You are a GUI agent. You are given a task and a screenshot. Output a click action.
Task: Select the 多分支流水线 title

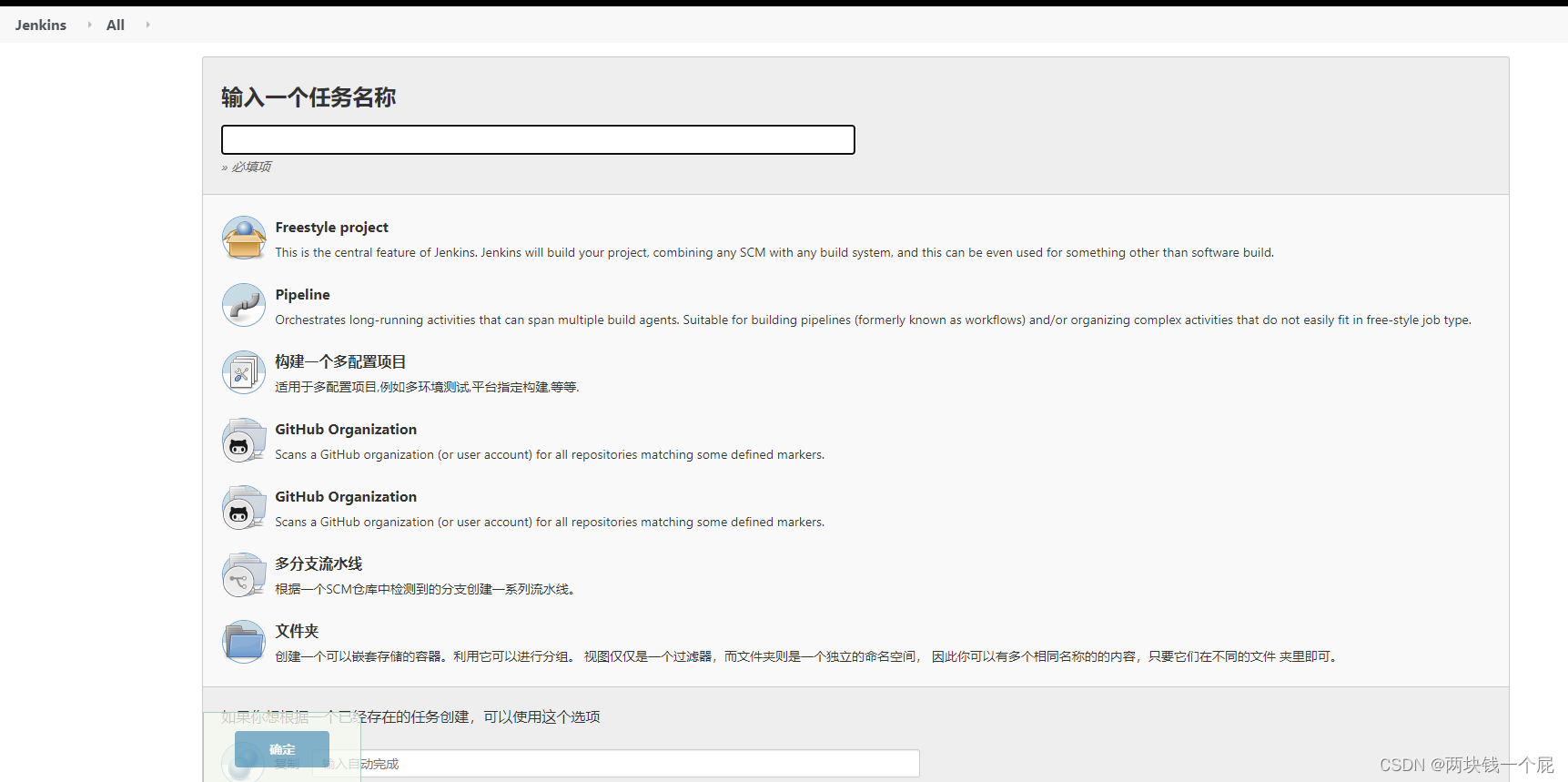point(319,564)
